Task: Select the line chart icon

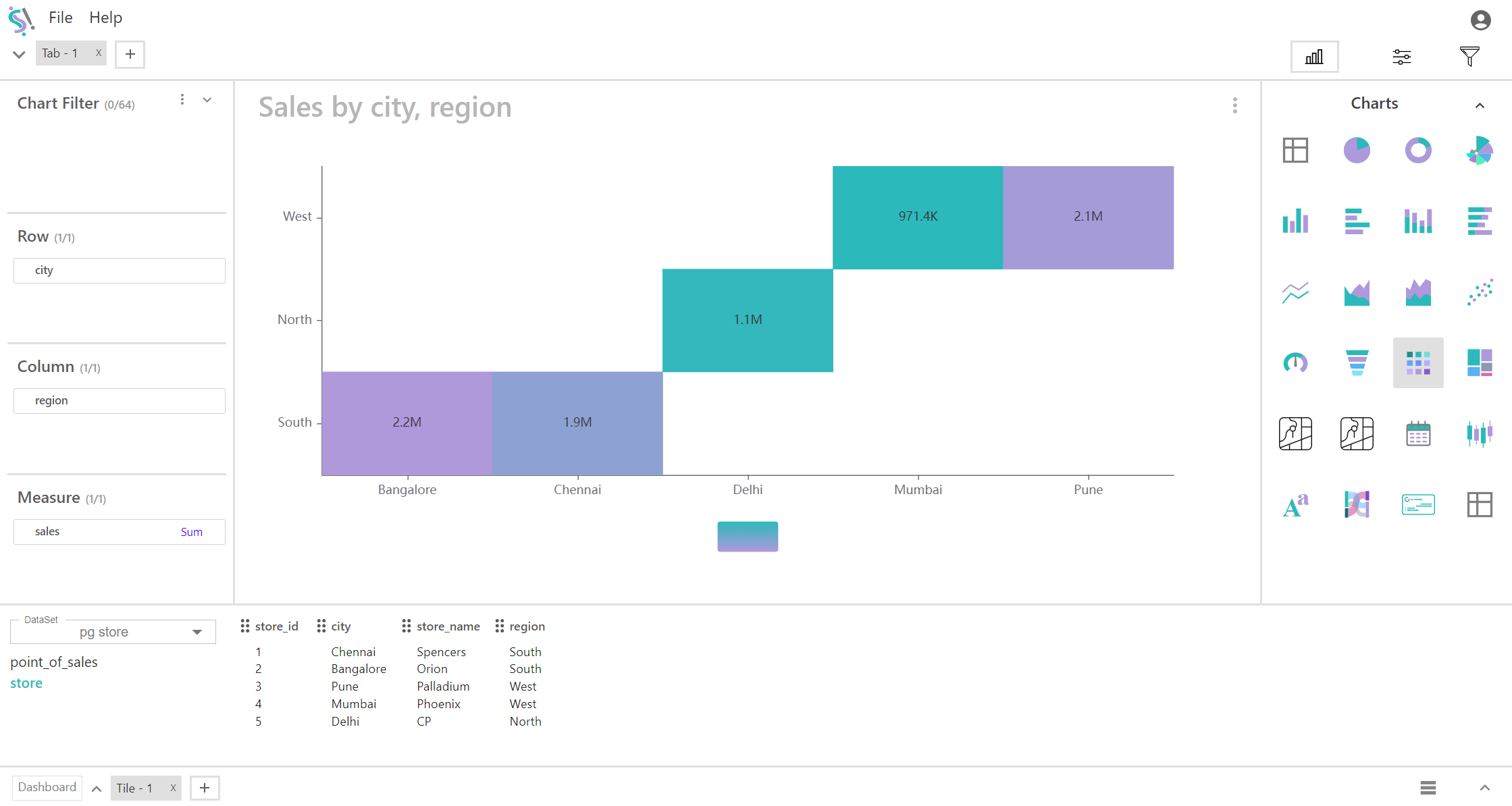Action: click(x=1295, y=292)
